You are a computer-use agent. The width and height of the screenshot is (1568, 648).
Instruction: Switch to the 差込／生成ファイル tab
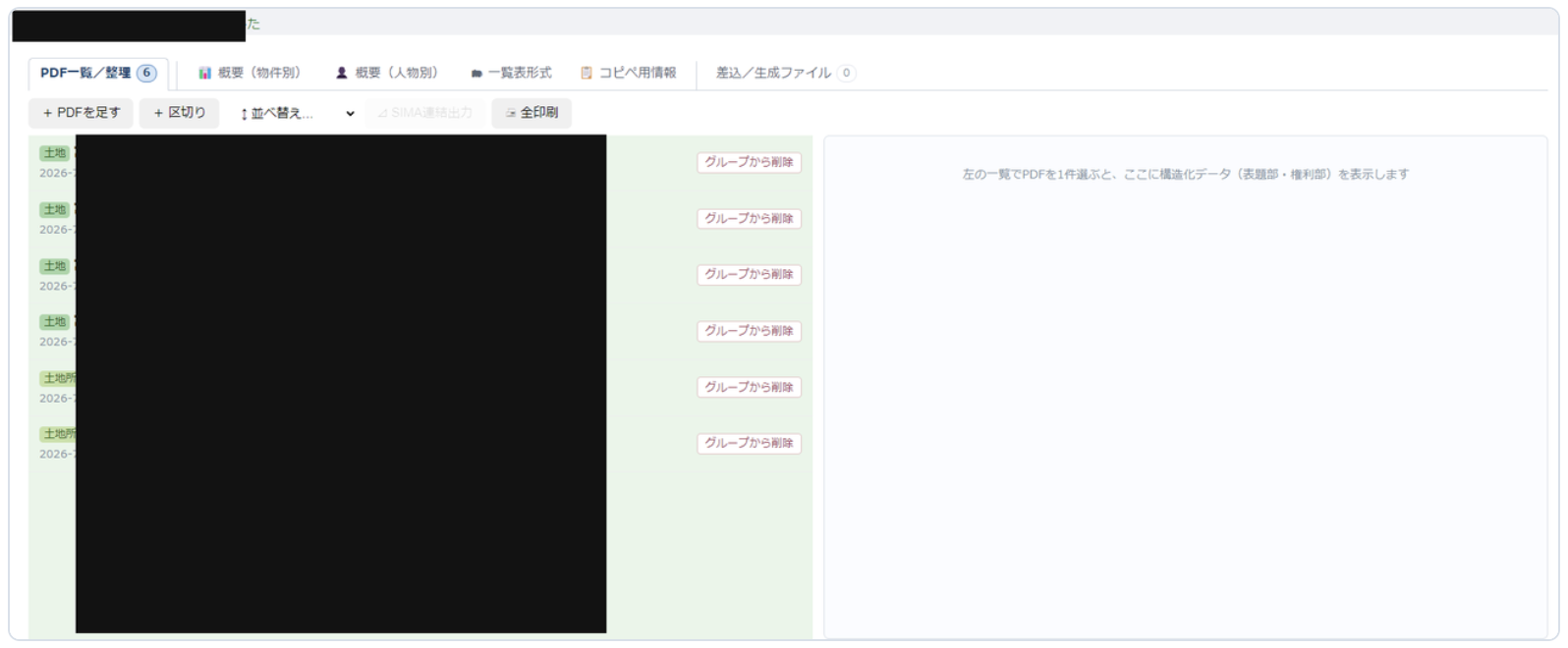[x=784, y=73]
